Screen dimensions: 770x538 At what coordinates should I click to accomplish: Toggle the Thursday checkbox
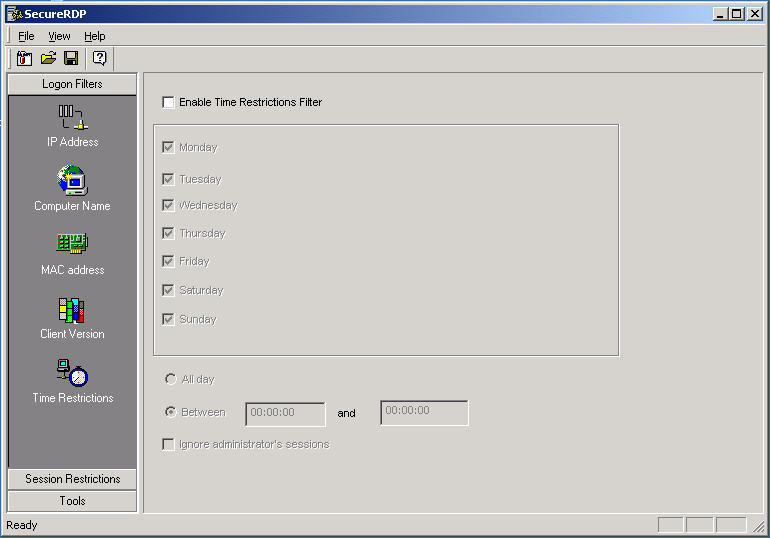168,233
